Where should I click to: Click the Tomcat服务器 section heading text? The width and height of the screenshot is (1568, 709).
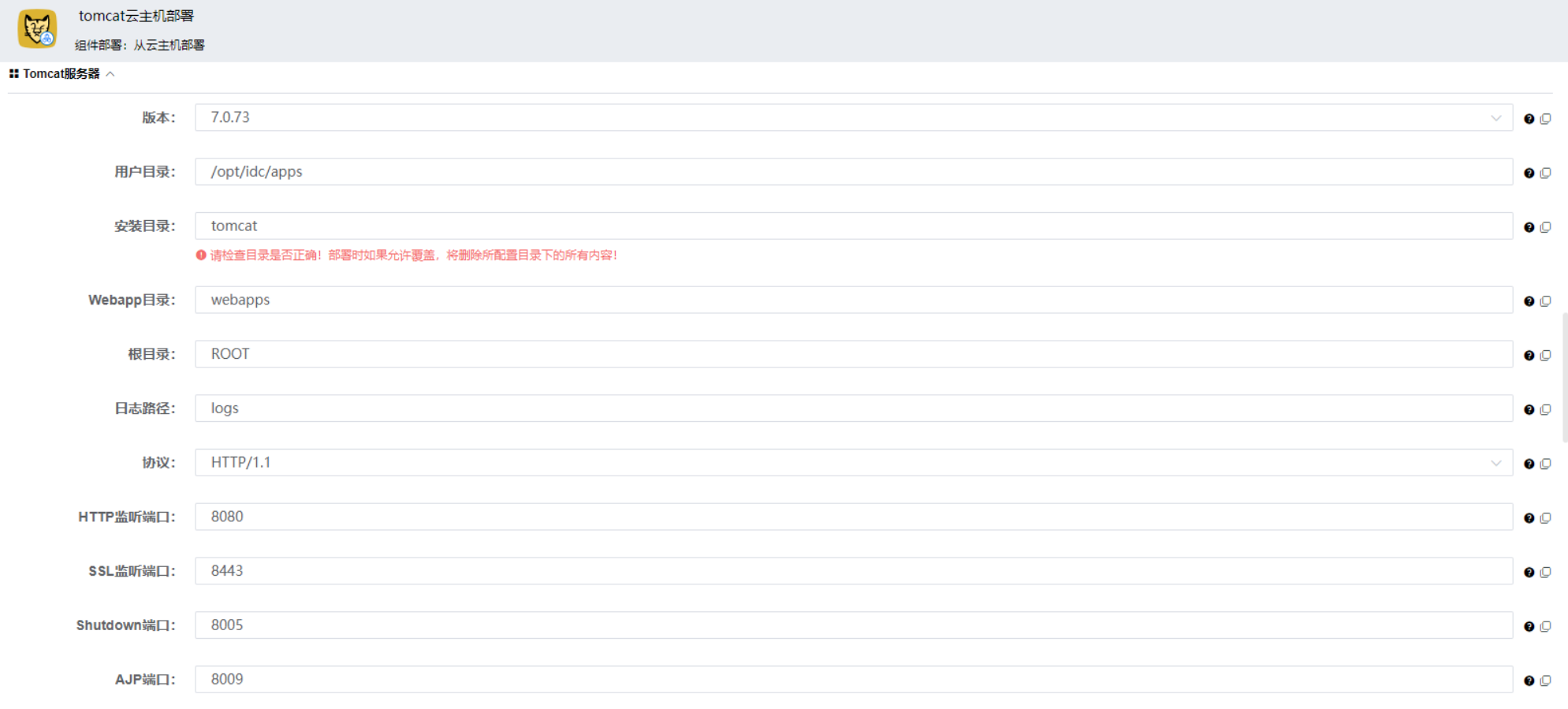[x=61, y=74]
